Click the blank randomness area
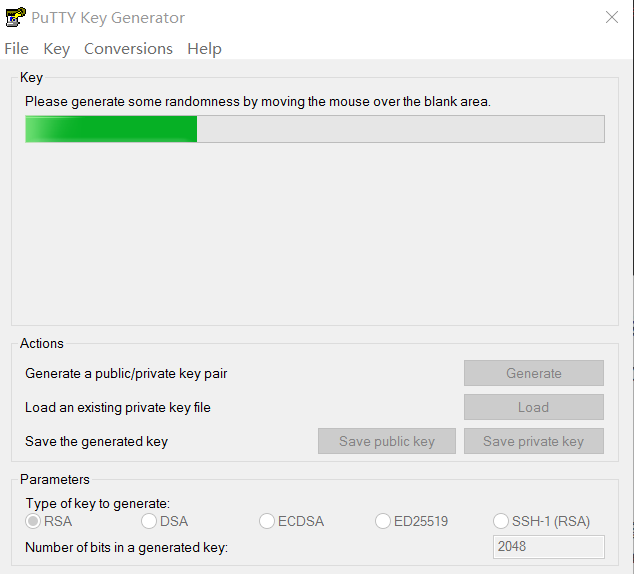 point(315,232)
